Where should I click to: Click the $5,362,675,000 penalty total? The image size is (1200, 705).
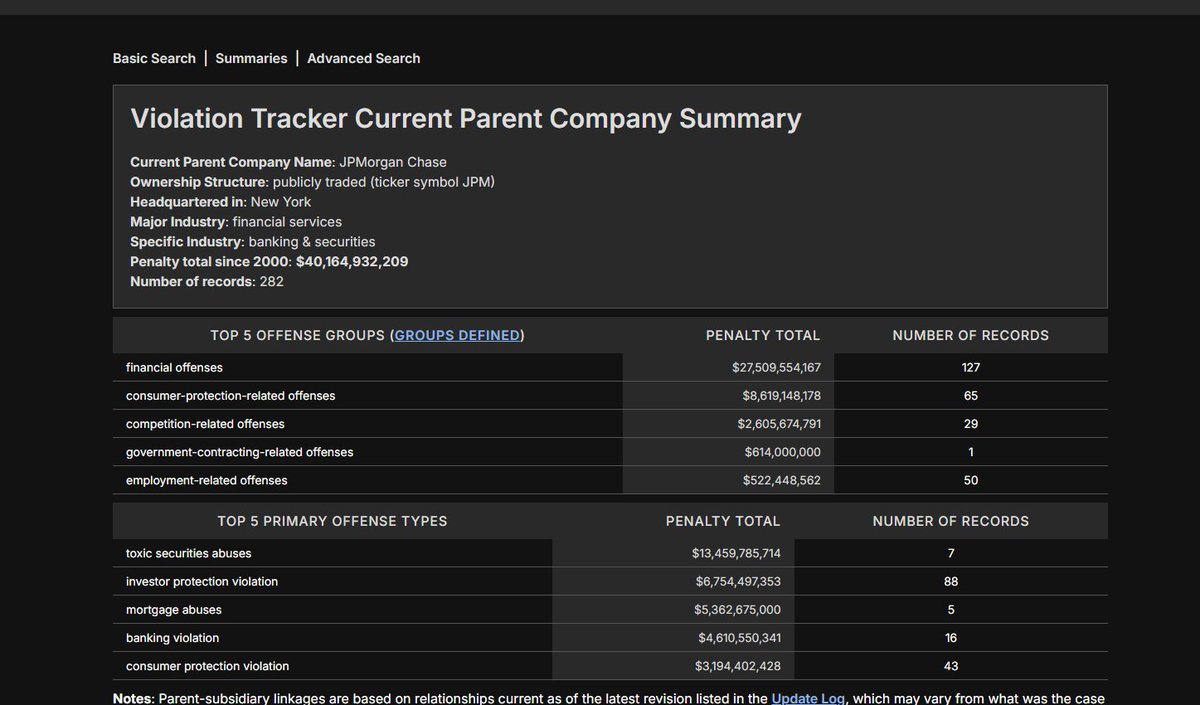click(x=738, y=609)
